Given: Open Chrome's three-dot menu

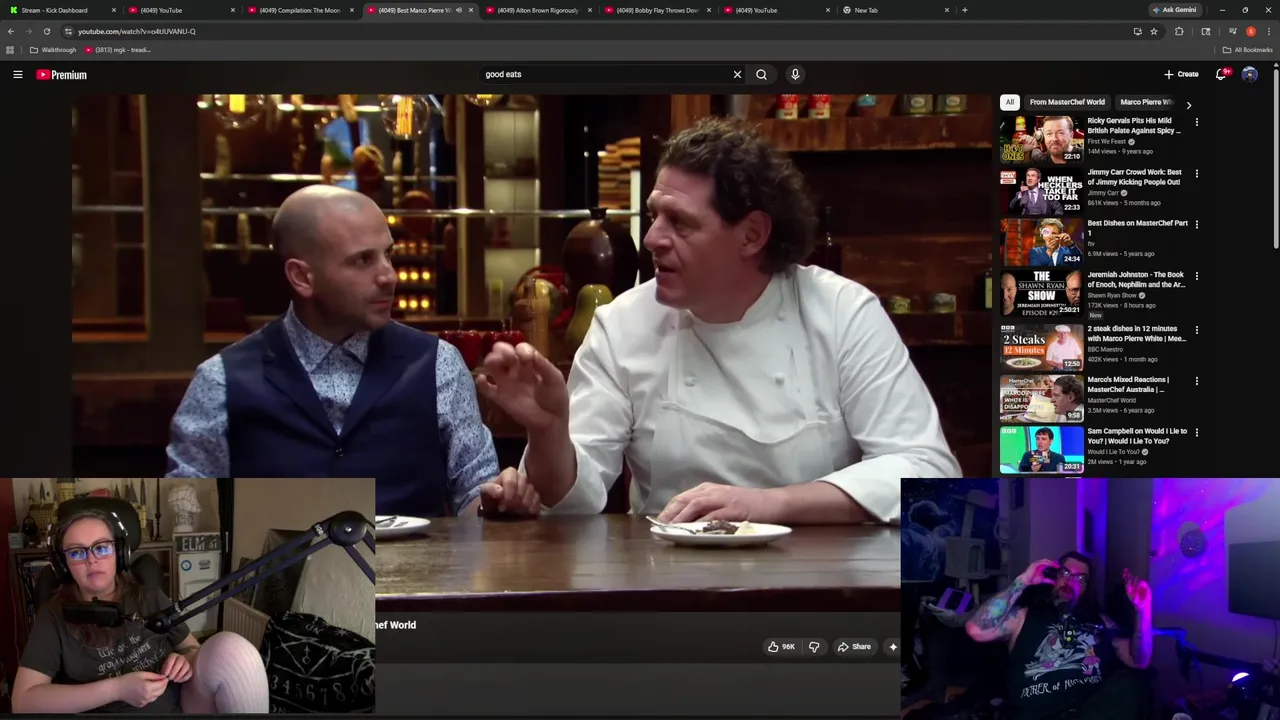Looking at the screenshot, I should (x=1268, y=31).
